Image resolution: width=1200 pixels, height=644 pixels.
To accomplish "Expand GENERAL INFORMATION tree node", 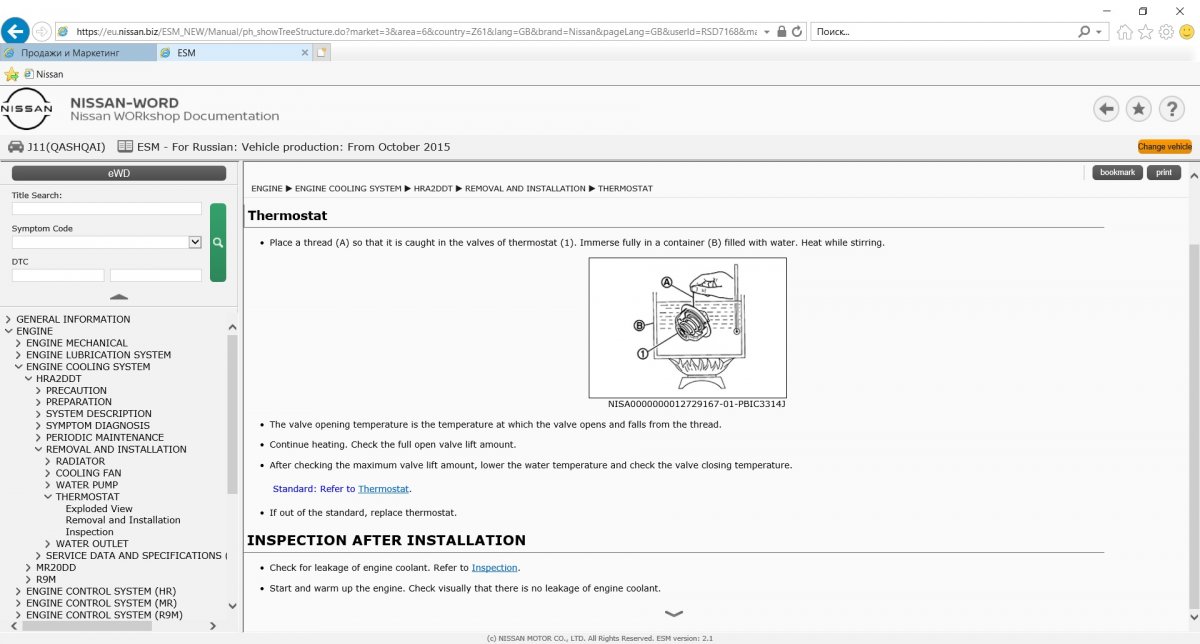I will [x=9, y=319].
